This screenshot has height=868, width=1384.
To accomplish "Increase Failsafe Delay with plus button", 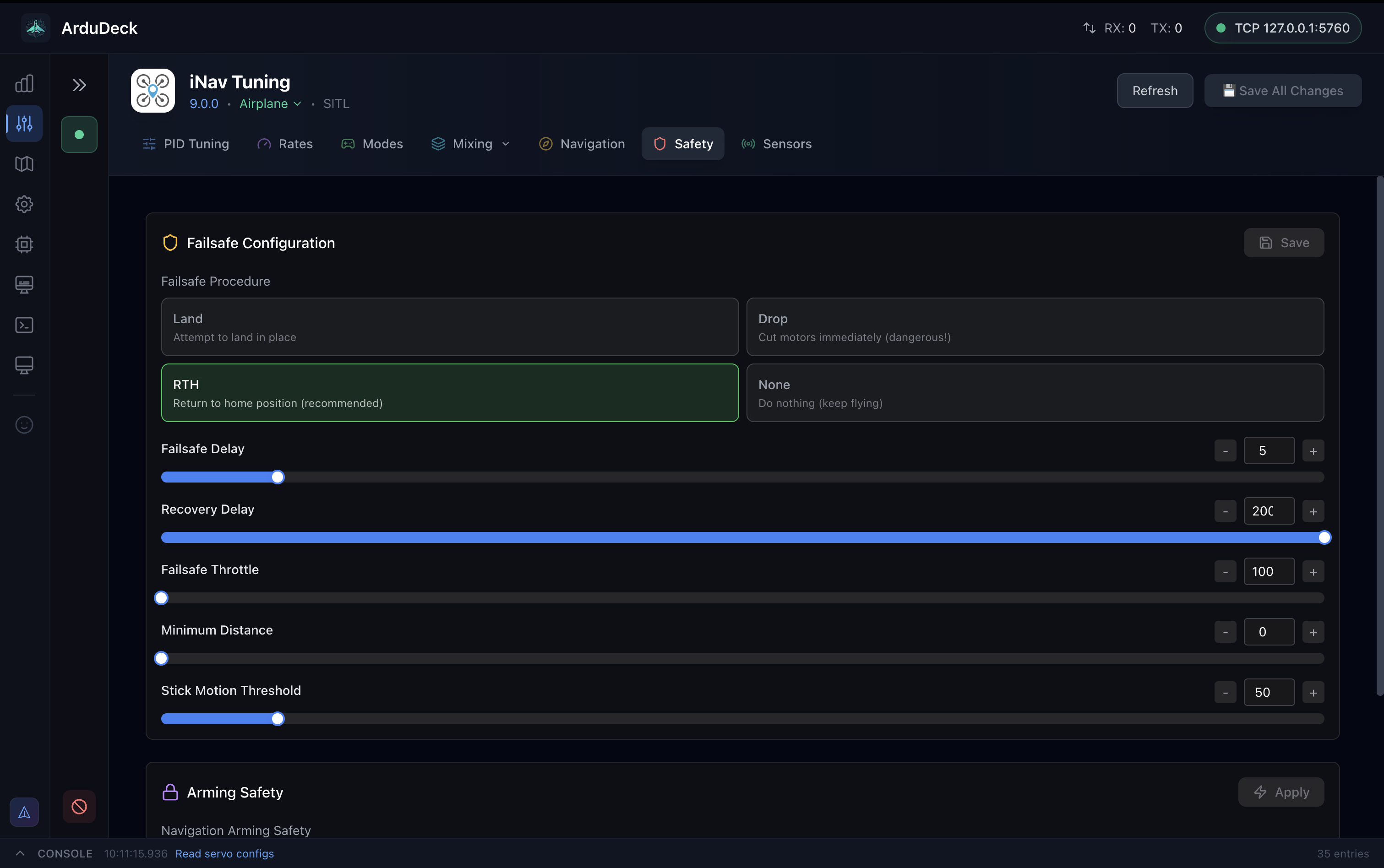I will point(1313,451).
